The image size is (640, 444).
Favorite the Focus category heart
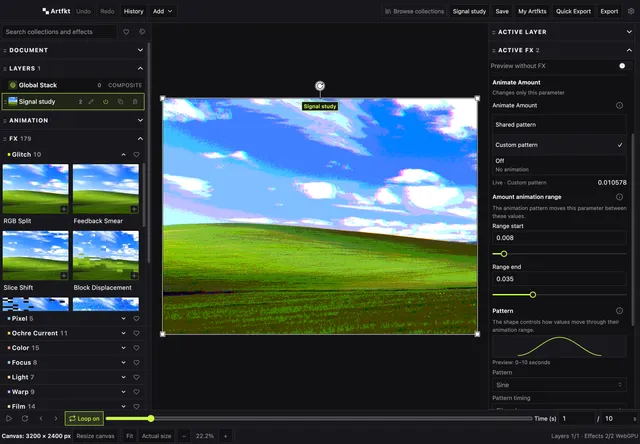(x=136, y=363)
